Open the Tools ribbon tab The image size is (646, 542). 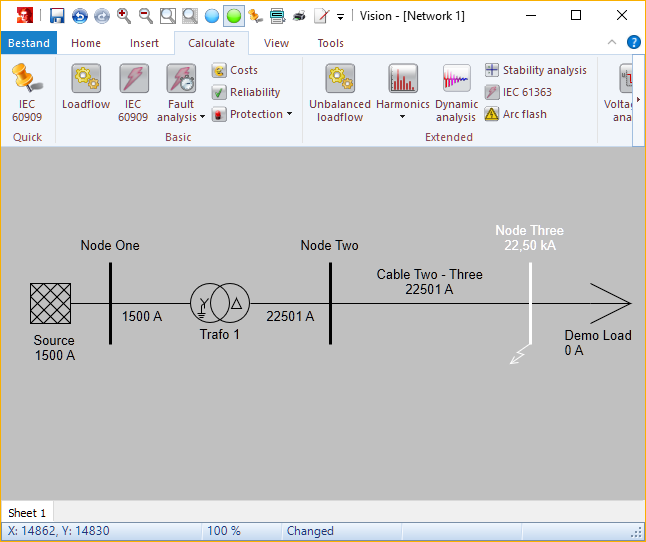click(330, 43)
